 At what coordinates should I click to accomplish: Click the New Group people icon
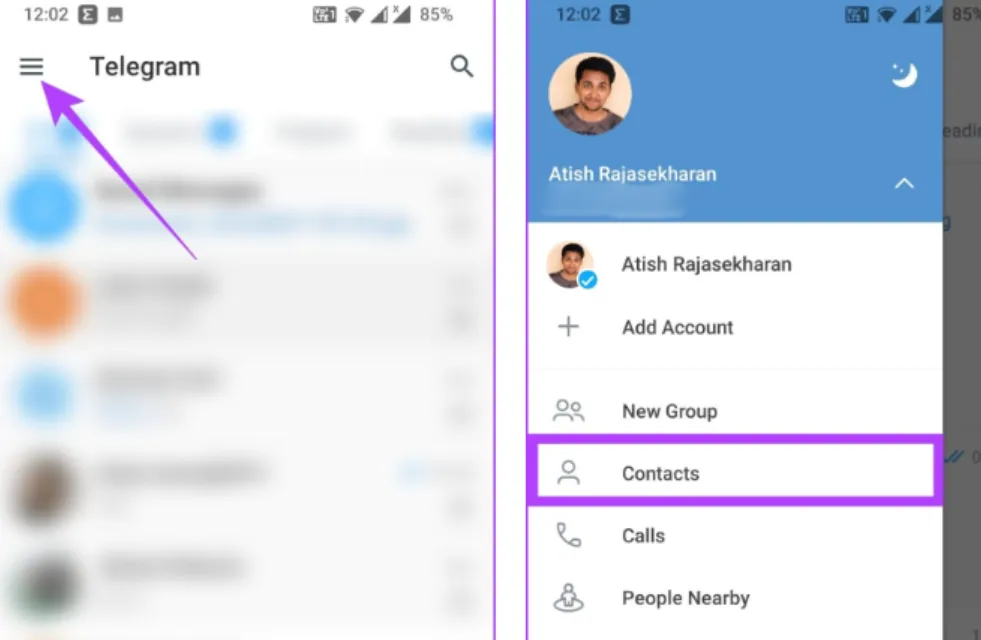point(568,411)
